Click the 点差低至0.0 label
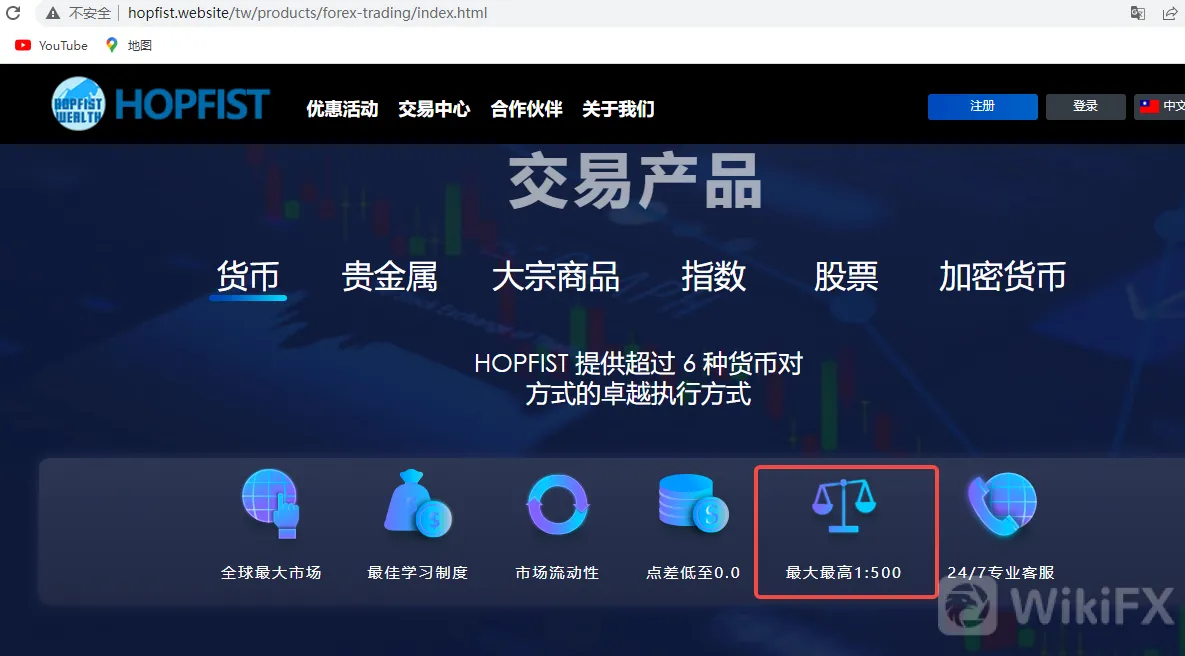This screenshot has width=1185, height=656. coord(693,573)
